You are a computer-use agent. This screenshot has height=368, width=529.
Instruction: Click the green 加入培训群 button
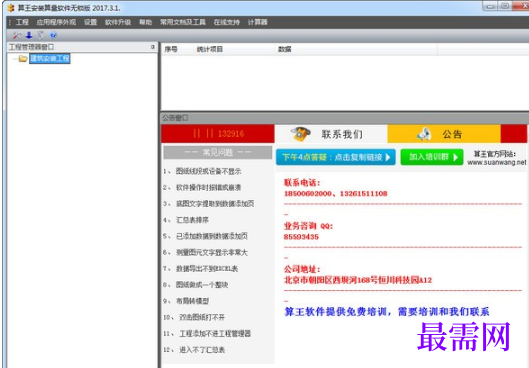(431, 157)
